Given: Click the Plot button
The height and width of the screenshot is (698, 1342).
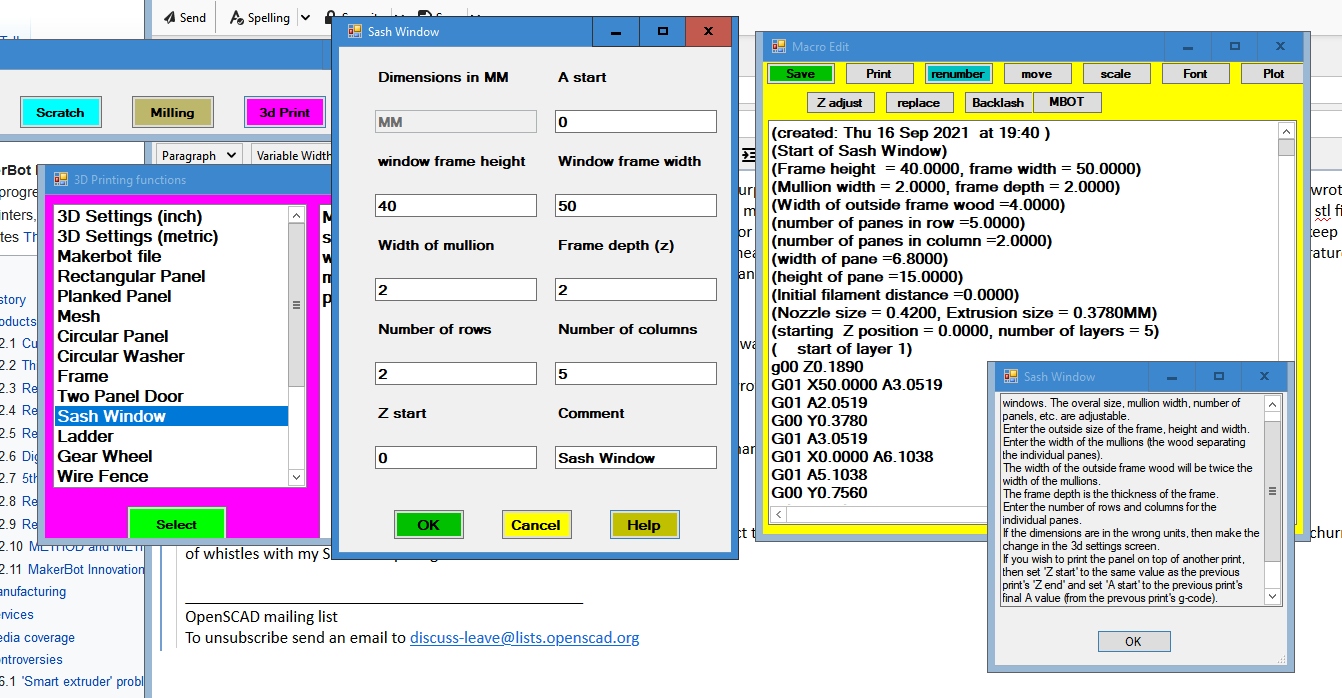Looking at the screenshot, I should coord(1272,74).
